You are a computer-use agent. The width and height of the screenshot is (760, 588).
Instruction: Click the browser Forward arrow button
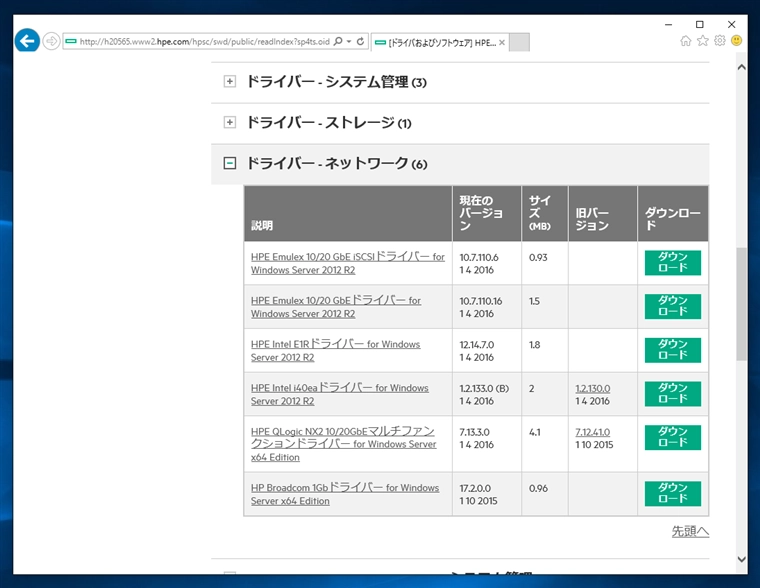51,41
